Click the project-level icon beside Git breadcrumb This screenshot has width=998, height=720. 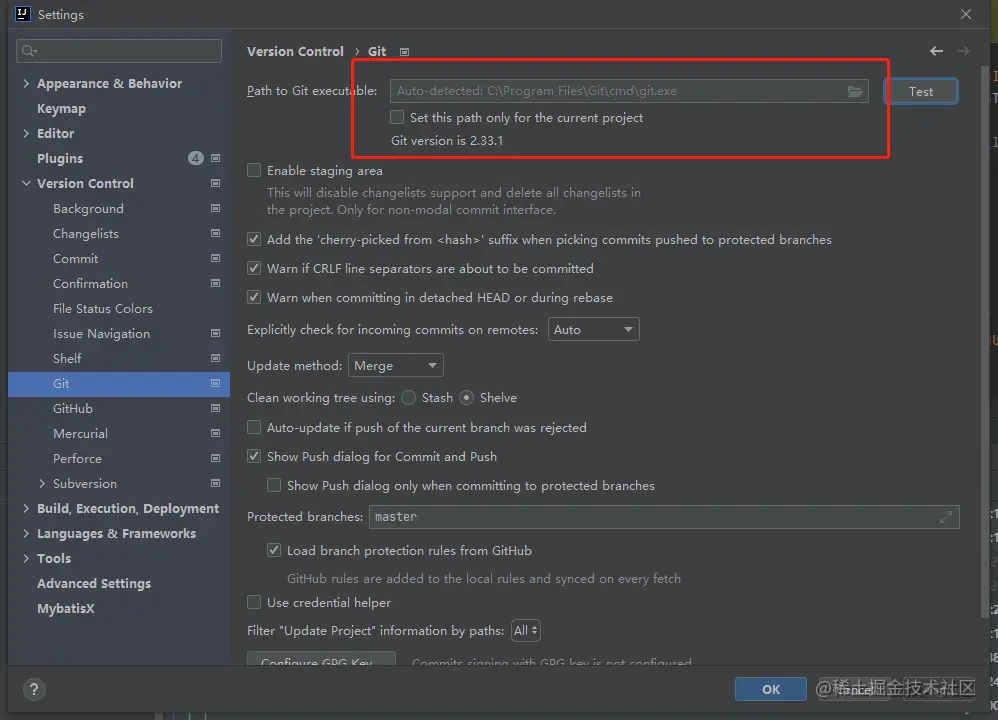point(404,52)
